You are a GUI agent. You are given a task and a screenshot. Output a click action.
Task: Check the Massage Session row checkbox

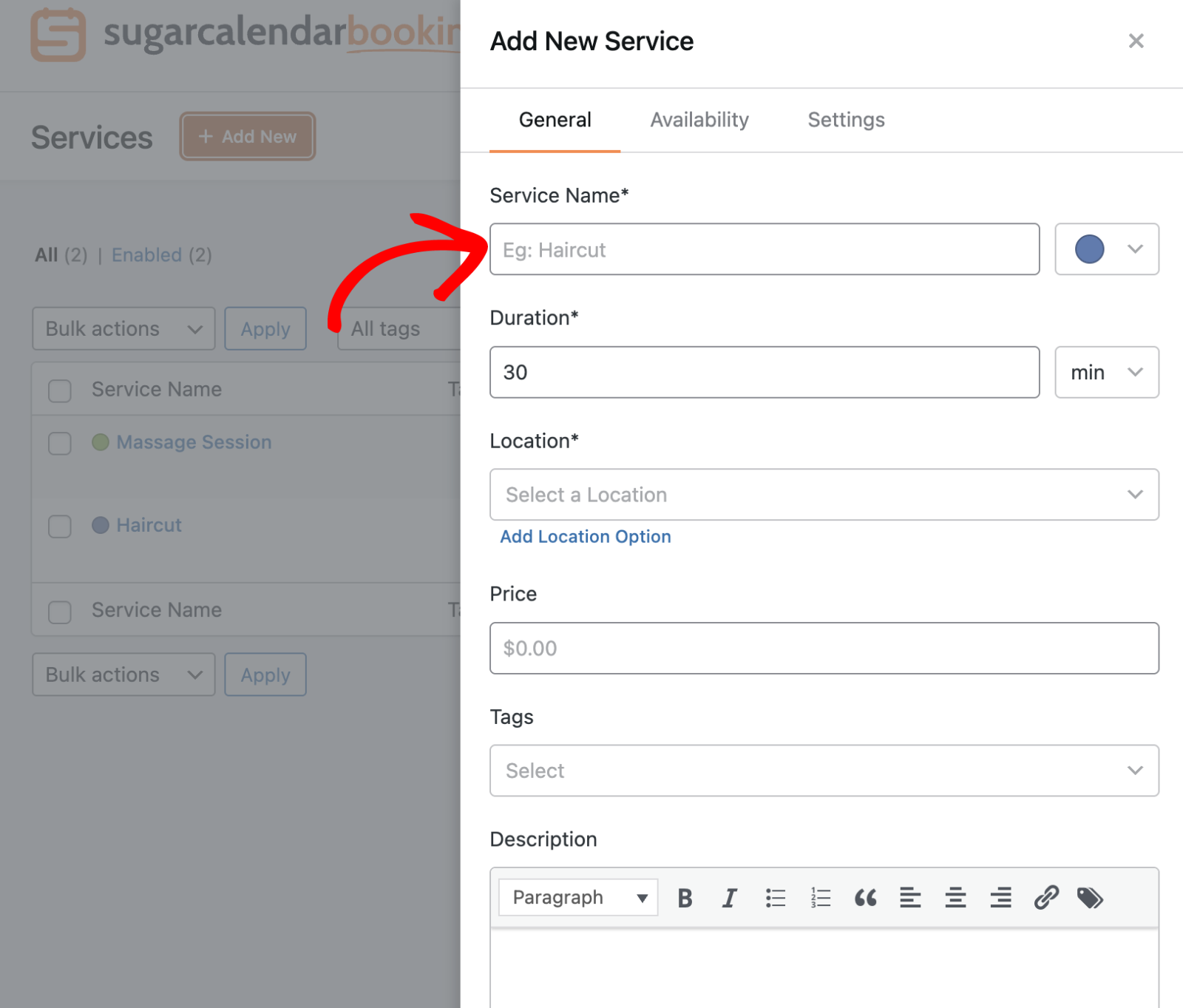tap(59, 444)
